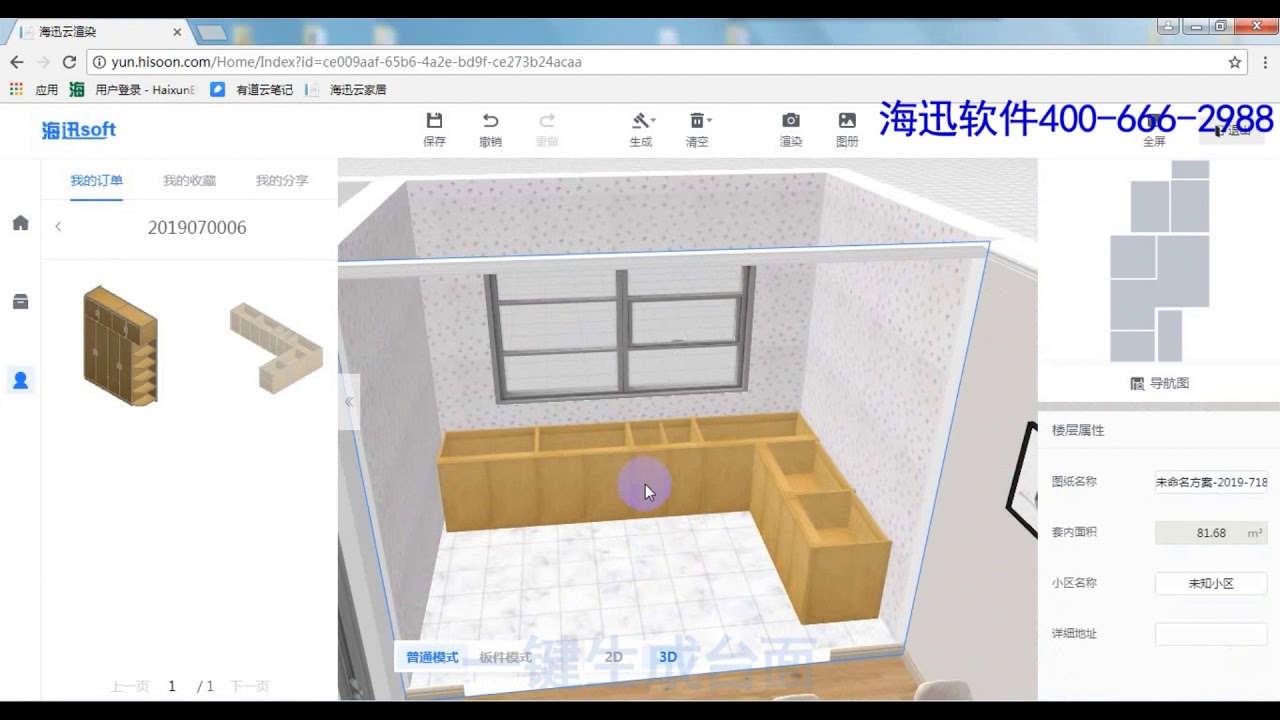1280x720 pixels.
Task: Toggle the 3D view
Action: tap(668, 657)
